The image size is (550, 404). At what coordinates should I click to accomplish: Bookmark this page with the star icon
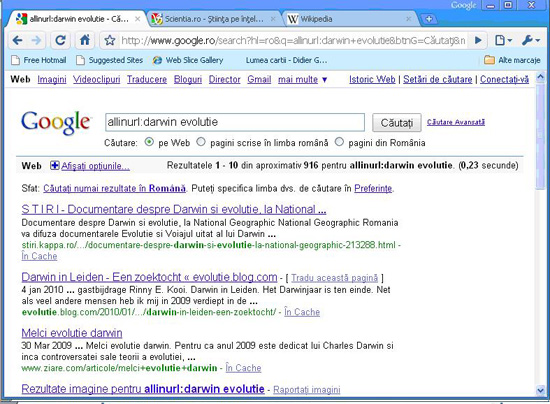point(110,41)
